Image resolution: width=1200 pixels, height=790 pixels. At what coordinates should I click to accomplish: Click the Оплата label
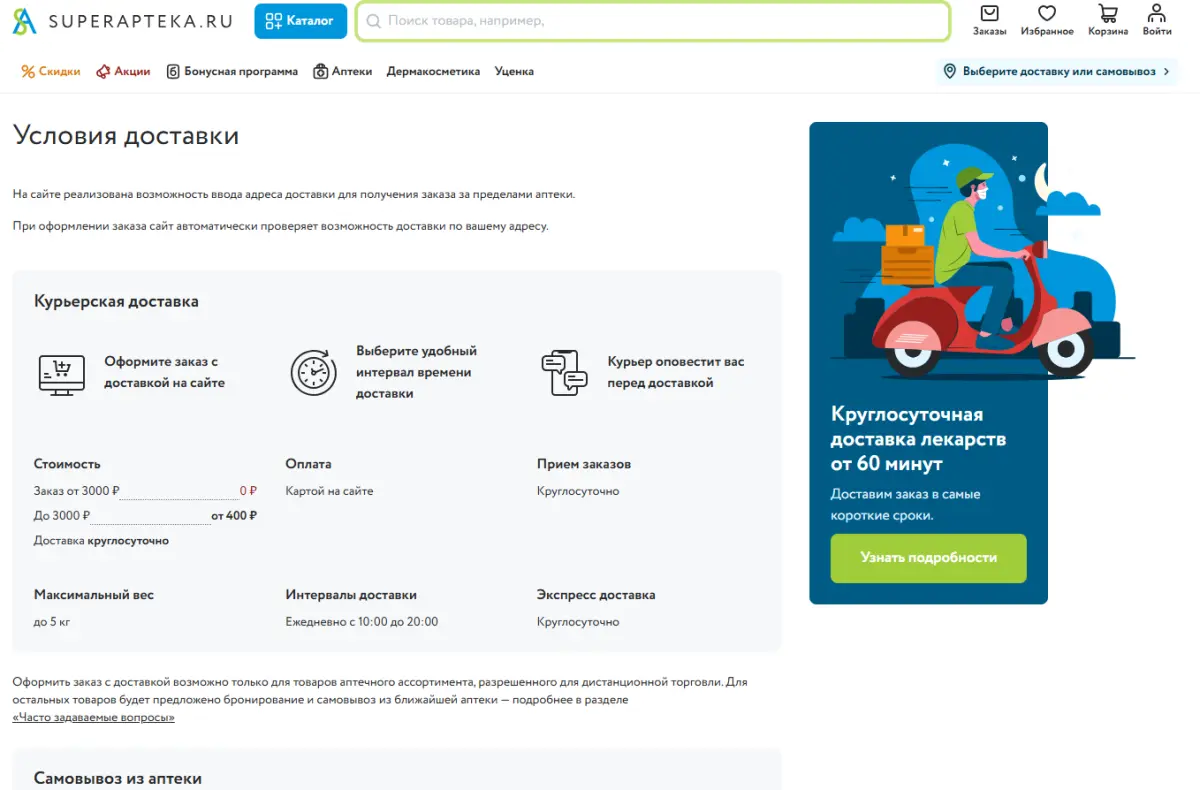pyautogui.click(x=308, y=464)
